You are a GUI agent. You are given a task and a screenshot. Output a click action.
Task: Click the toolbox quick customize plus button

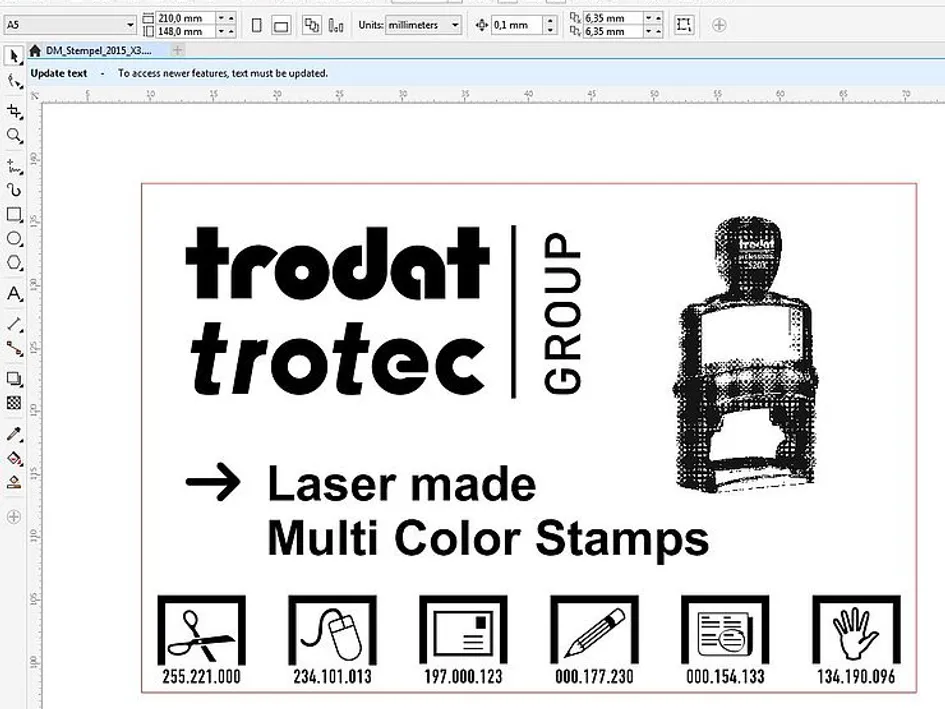13,517
